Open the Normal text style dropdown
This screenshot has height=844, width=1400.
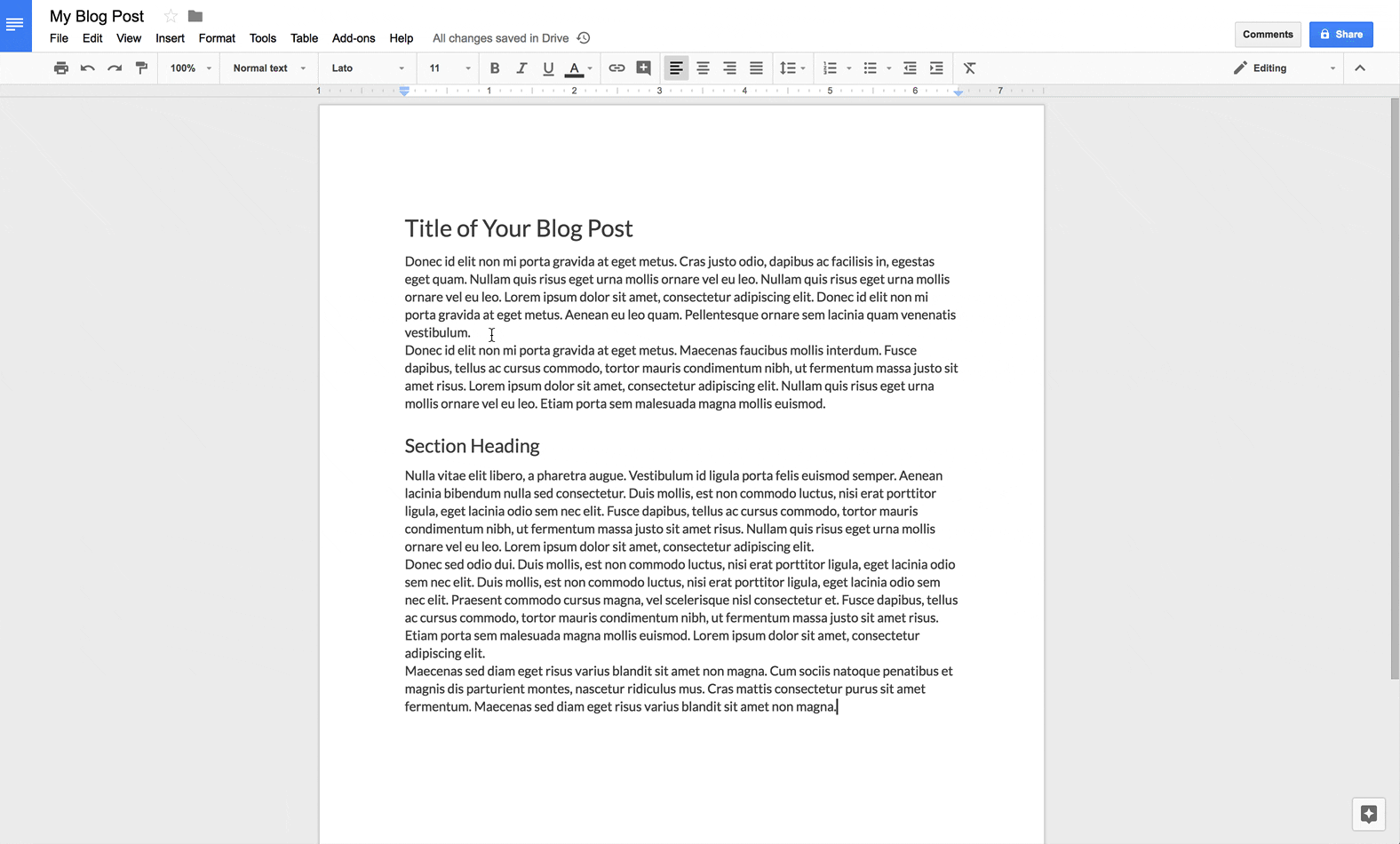(x=268, y=68)
